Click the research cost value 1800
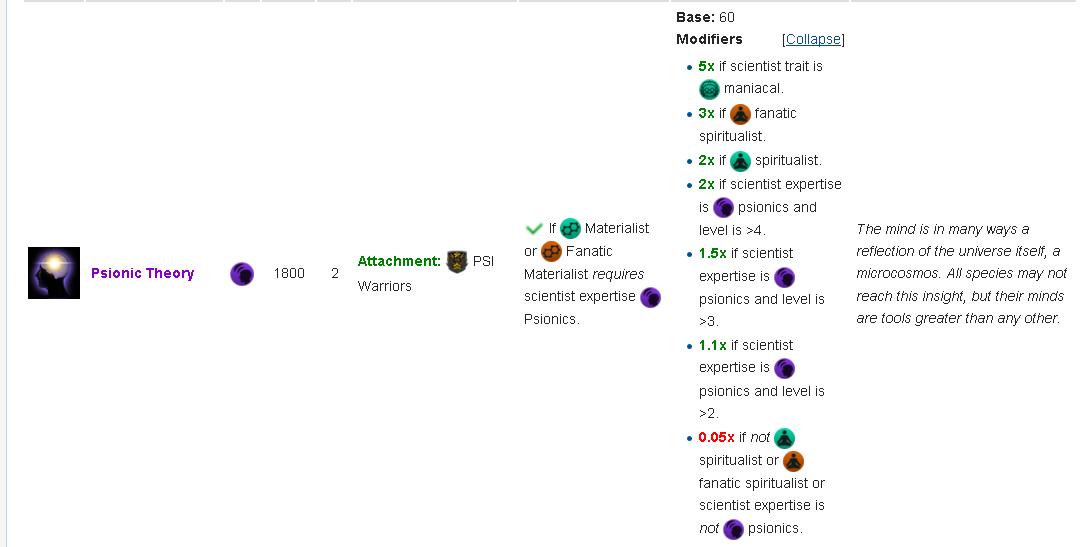The image size is (1083, 547). [289, 273]
